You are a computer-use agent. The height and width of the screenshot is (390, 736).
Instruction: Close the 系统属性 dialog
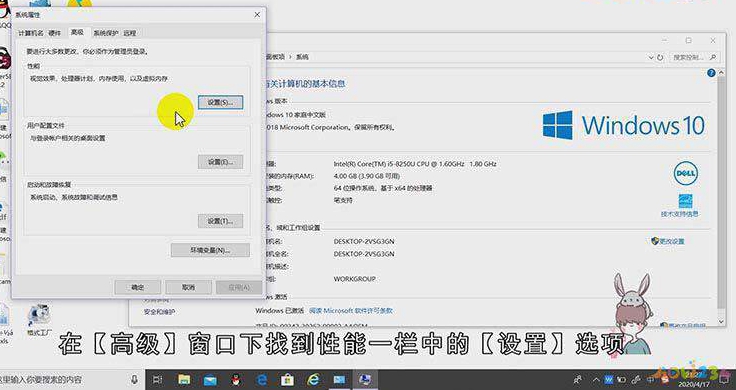pos(257,15)
